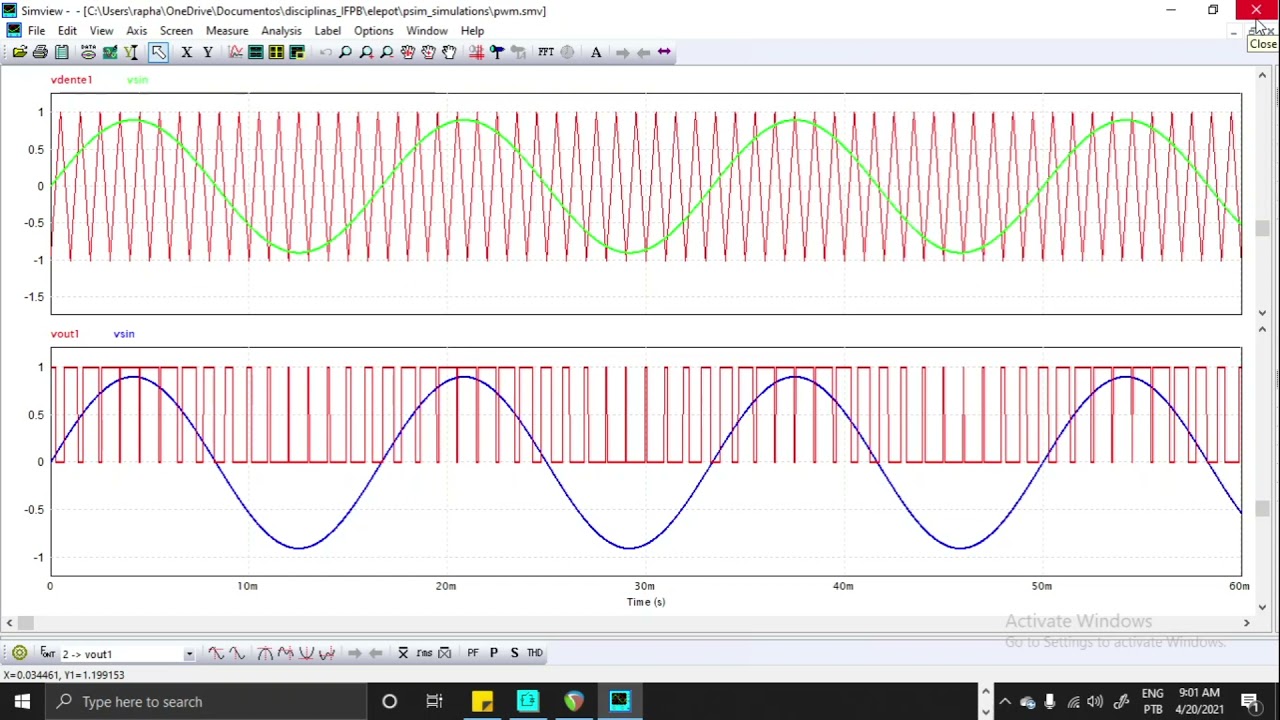Viewport: 1280px width, 720px height.
Task: Click the Time (s) axis label
Action: pos(646,602)
